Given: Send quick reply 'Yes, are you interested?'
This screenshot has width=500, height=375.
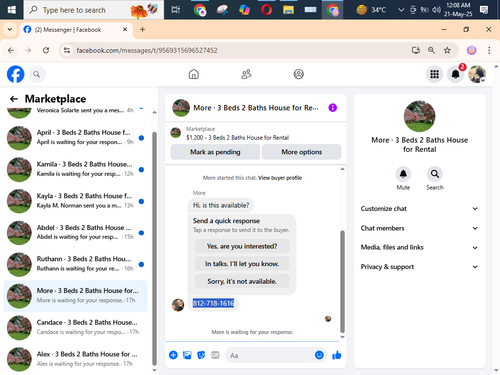Looking at the screenshot, I should (x=242, y=246).
